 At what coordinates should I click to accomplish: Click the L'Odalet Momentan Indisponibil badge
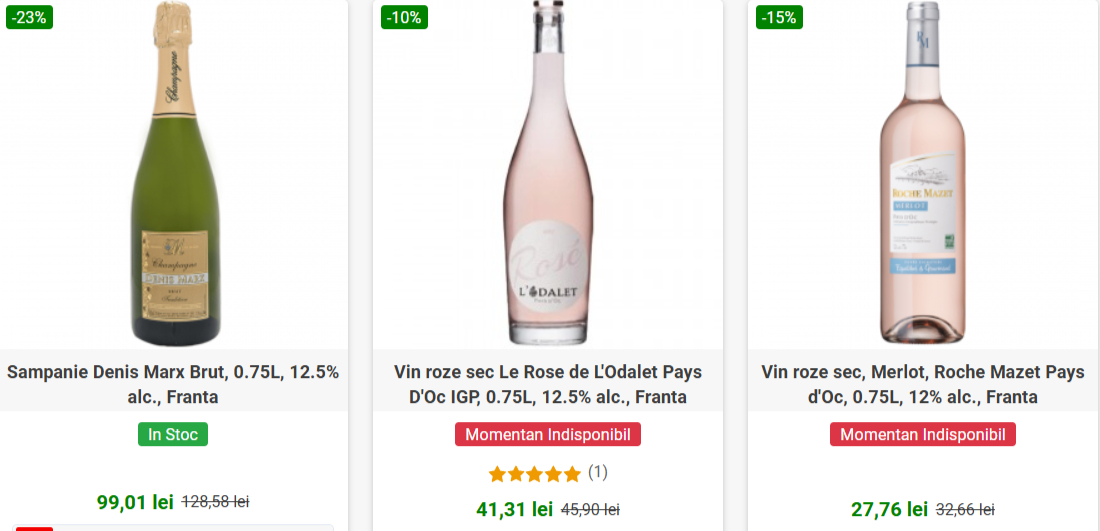tap(548, 435)
